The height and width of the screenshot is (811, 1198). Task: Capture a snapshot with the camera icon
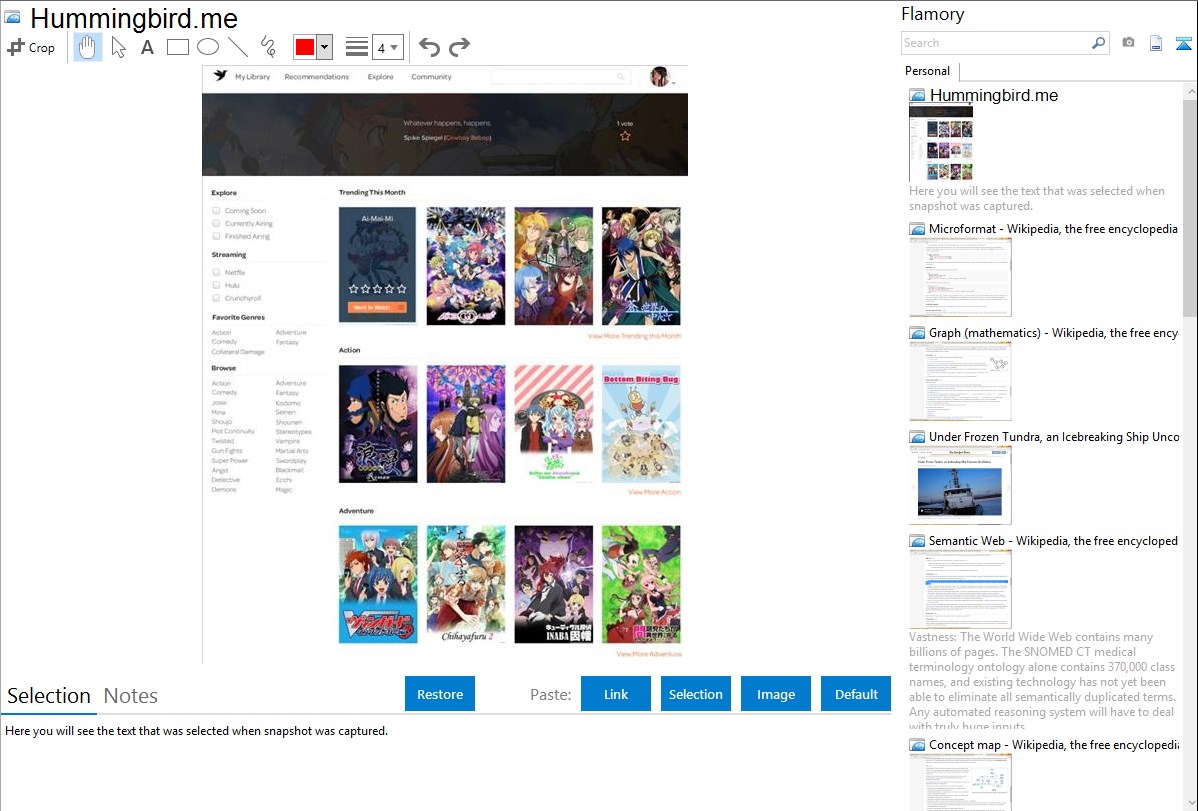(x=1128, y=43)
